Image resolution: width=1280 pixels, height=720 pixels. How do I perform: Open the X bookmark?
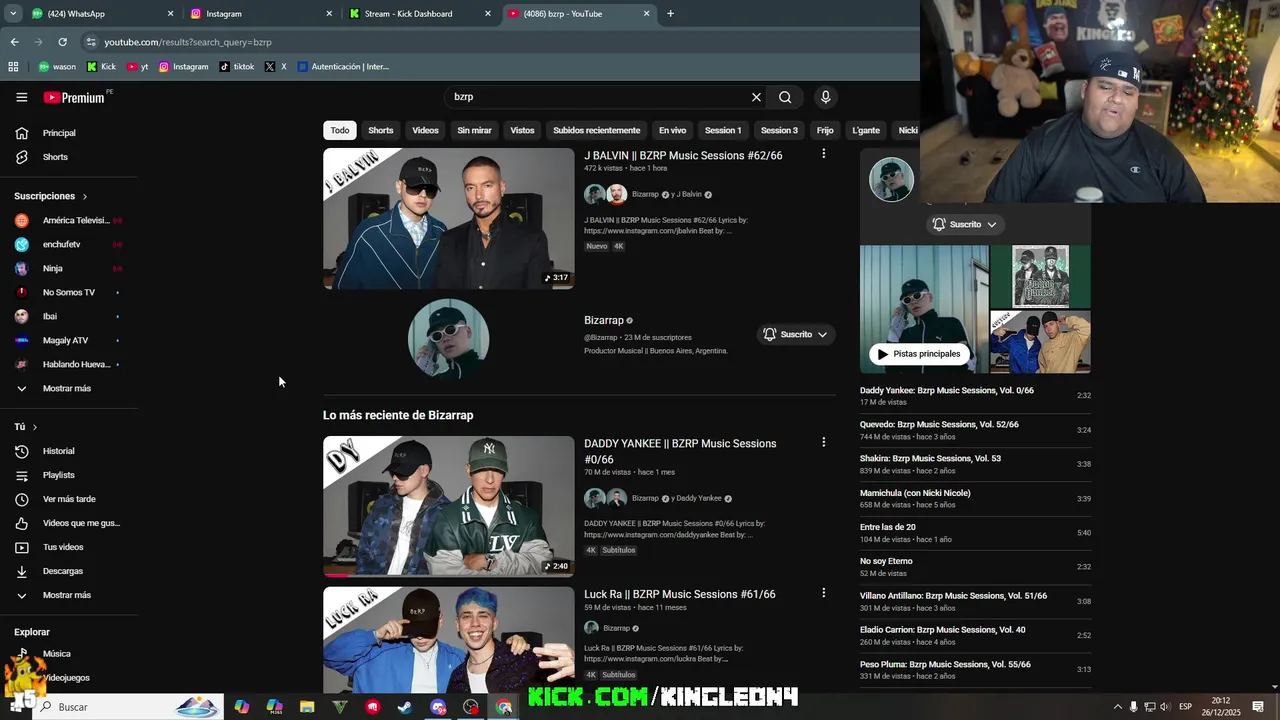pyautogui.click(x=277, y=67)
